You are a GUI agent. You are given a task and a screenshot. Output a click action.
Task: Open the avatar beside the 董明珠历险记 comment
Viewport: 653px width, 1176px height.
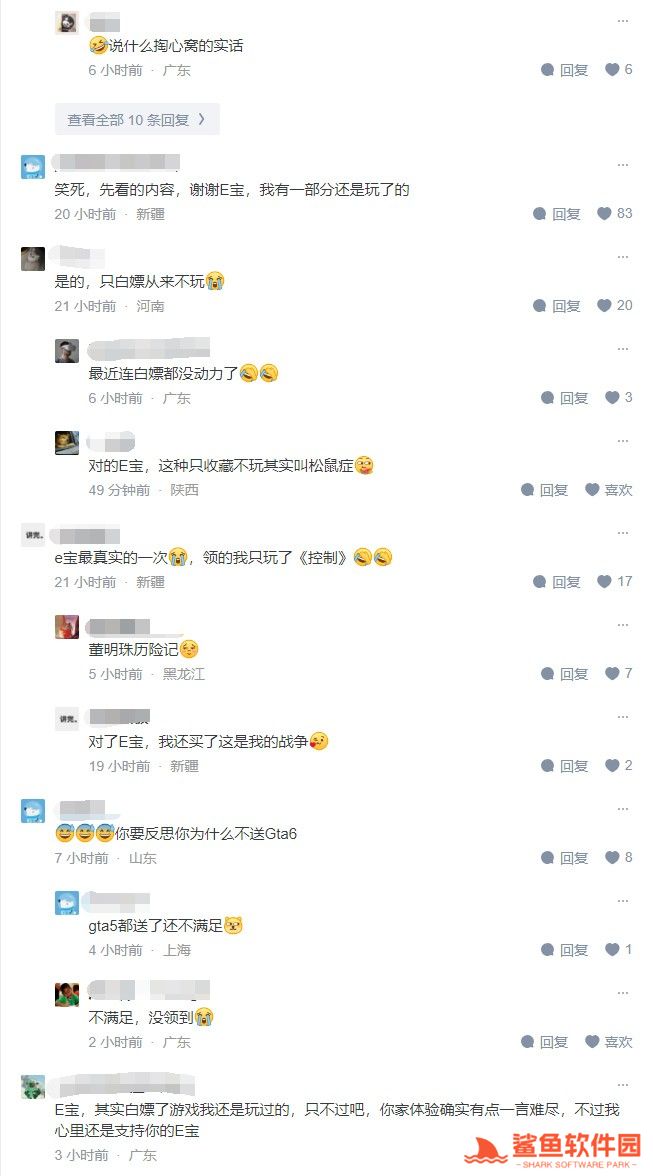(67, 626)
